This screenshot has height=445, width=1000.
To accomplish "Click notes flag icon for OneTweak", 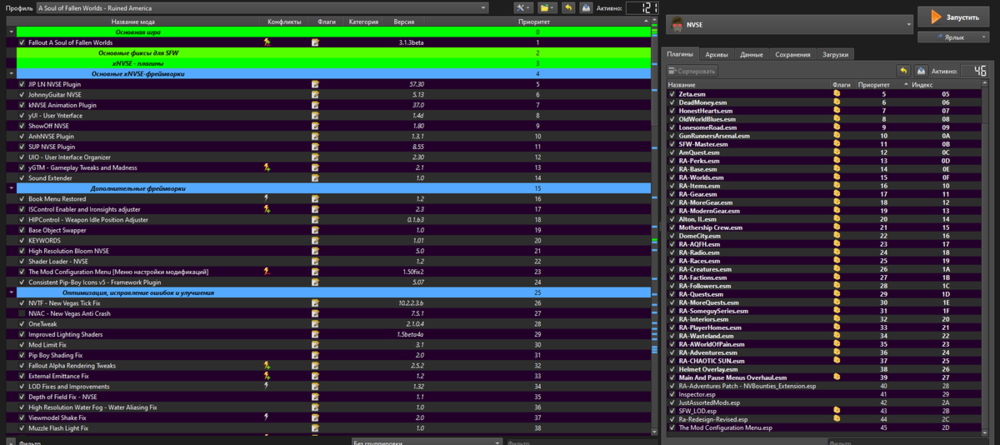I will [314, 324].
